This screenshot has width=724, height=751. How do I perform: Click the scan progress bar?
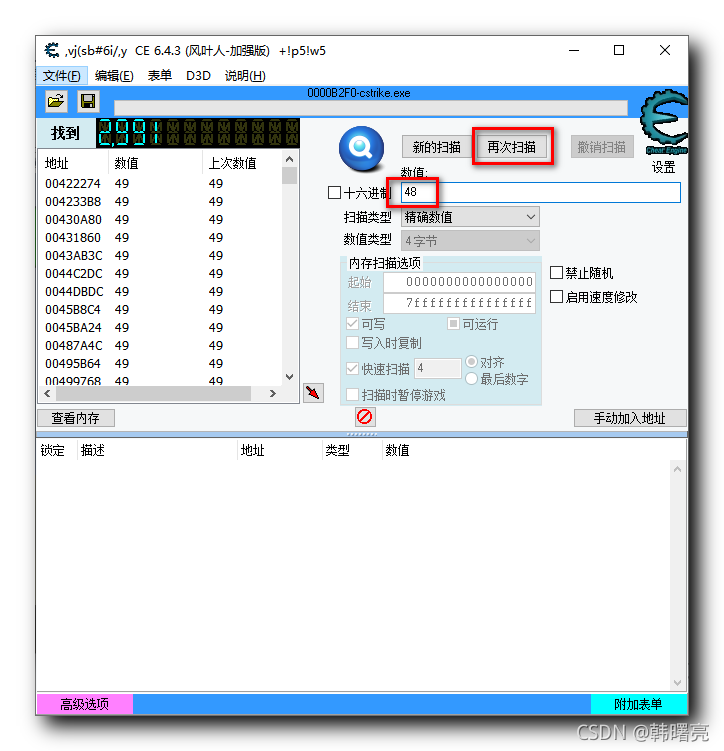[x=371, y=108]
